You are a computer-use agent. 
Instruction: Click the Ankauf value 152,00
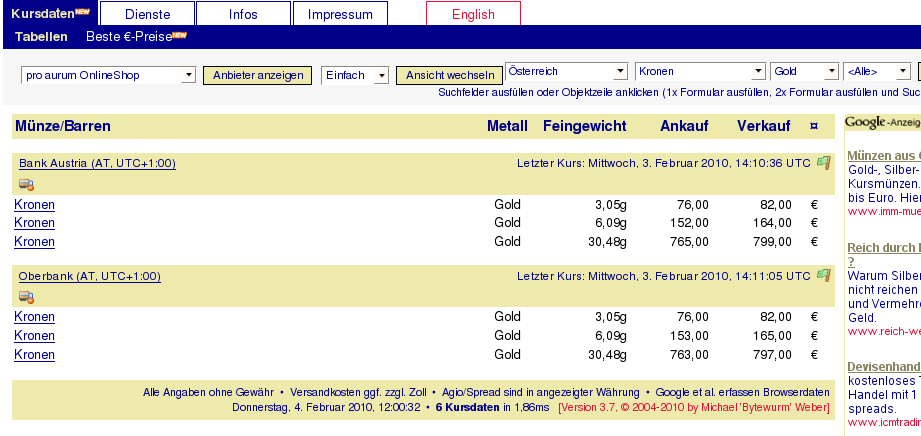690,223
